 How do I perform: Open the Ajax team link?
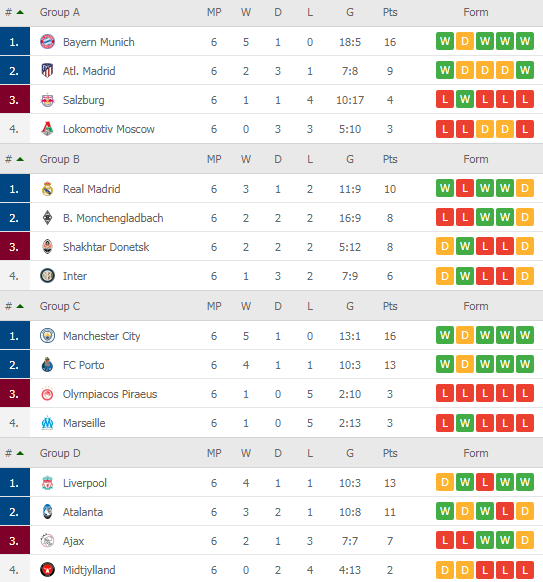tap(73, 541)
